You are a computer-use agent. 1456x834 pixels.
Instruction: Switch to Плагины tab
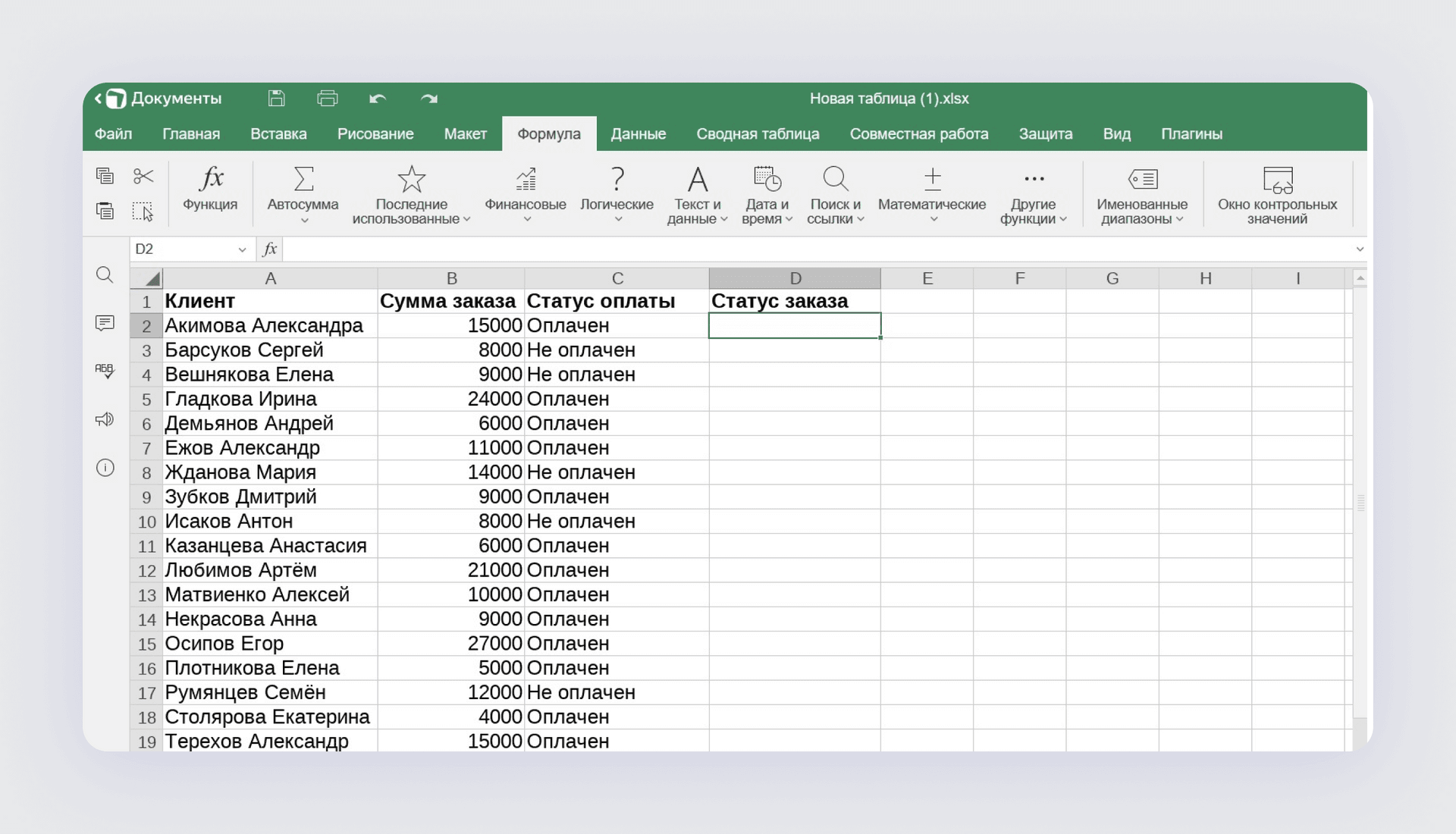1191,134
